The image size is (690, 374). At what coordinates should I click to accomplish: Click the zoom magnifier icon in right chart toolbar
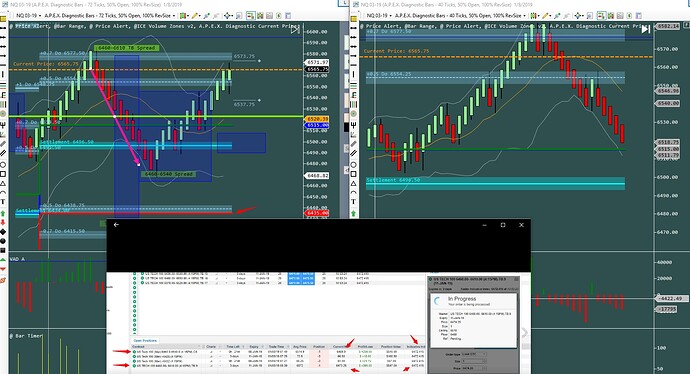(590, 15)
